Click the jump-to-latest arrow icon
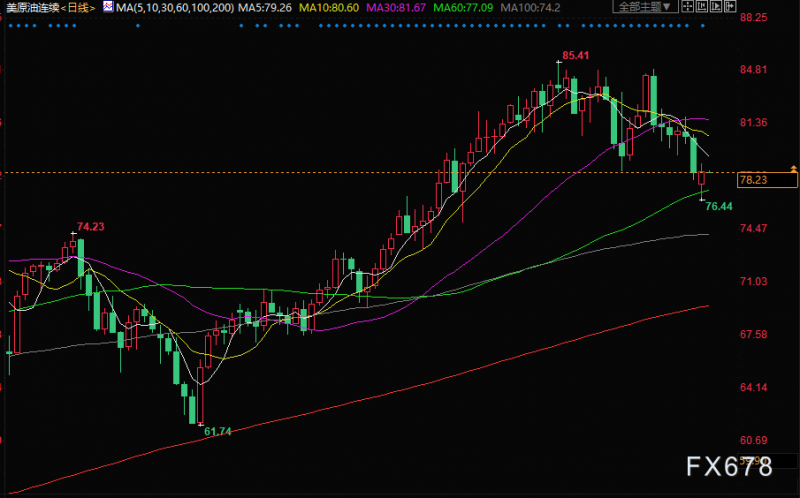The width and height of the screenshot is (800, 498). [x=730, y=6]
